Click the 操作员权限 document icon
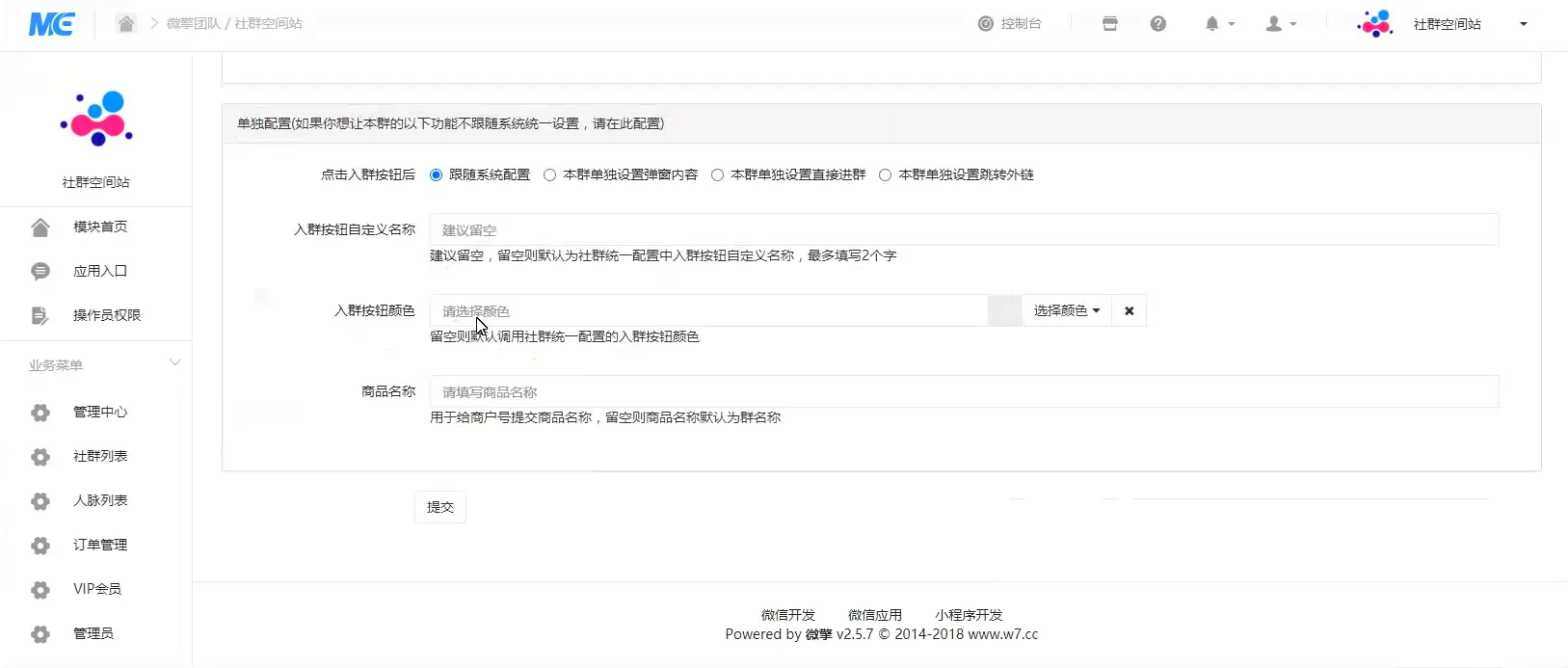Screen dimensions: 1568x668 [40, 316]
